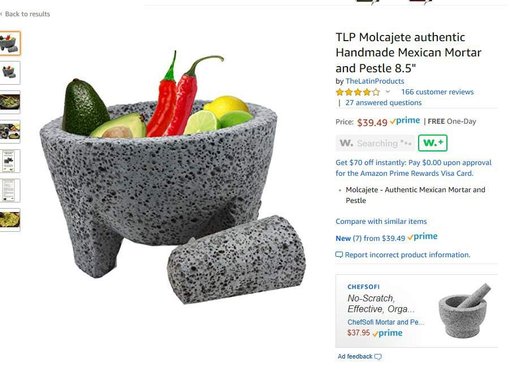Open 166 customer reviews link
The width and height of the screenshot is (512, 372).
coord(437,92)
